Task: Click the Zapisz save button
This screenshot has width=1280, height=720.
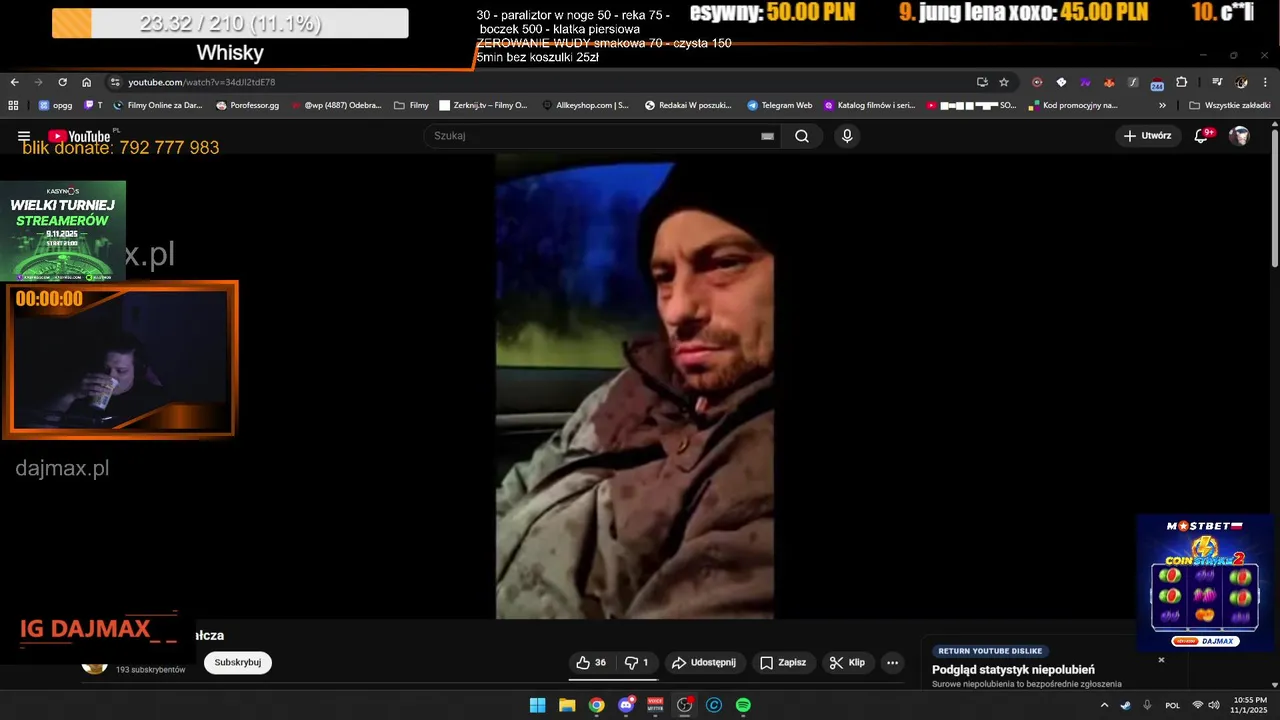Action: click(783, 662)
